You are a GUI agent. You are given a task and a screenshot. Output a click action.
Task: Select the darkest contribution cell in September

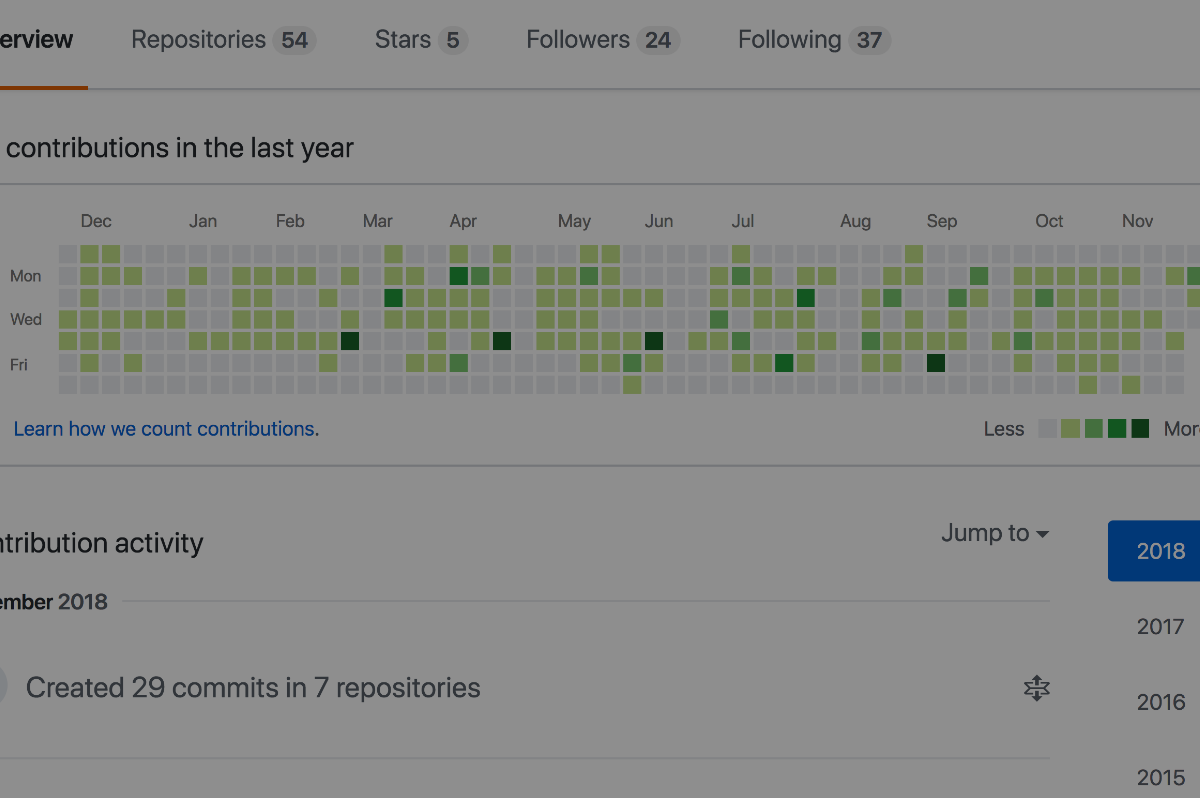[x=936, y=363]
